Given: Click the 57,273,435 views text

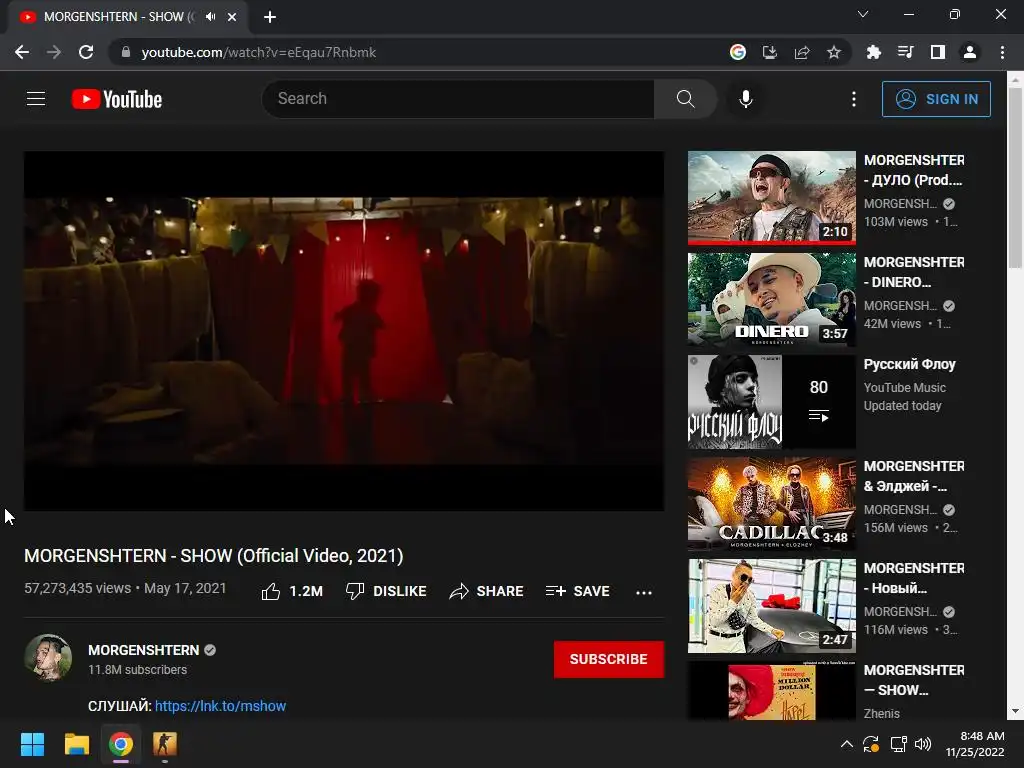Looking at the screenshot, I should click(78, 588).
